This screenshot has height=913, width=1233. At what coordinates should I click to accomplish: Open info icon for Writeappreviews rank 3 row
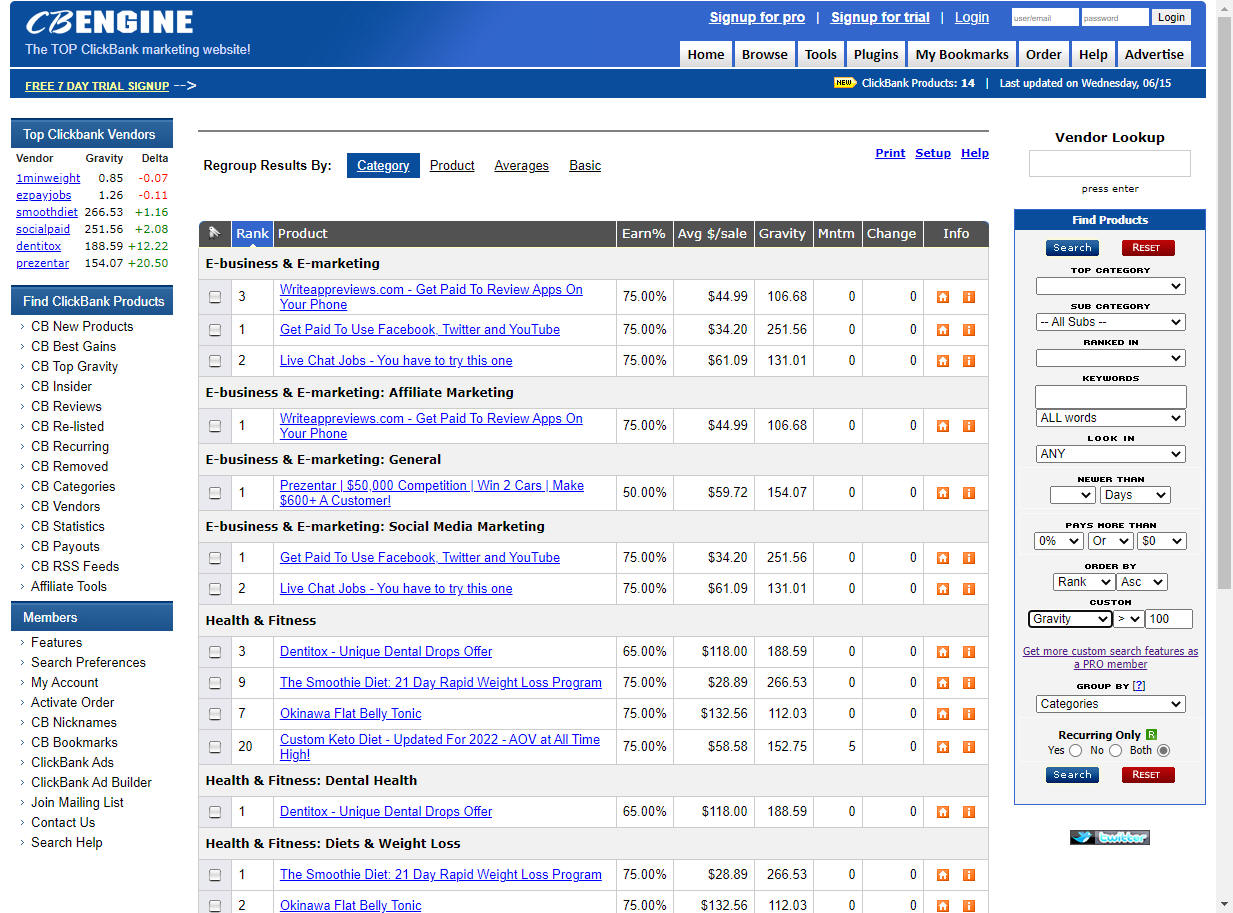click(x=968, y=297)
